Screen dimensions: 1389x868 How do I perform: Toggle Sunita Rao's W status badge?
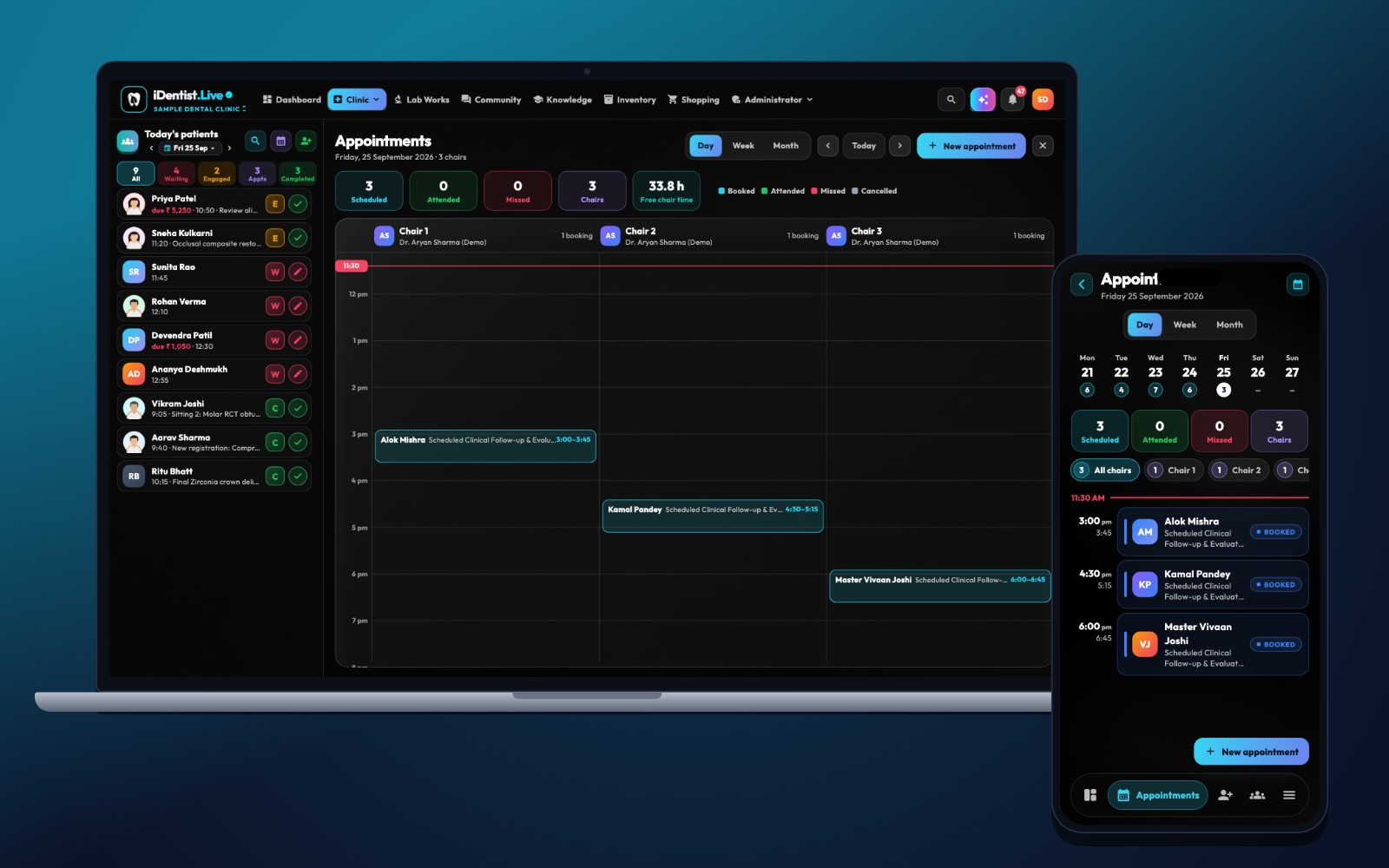275,272
